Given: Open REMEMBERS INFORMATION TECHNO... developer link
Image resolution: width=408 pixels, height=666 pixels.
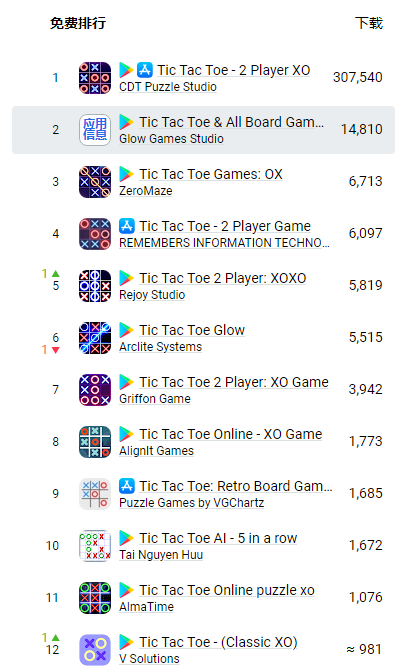Looking at the screenshot, I should pyautogui.click(x=224, y=243).
